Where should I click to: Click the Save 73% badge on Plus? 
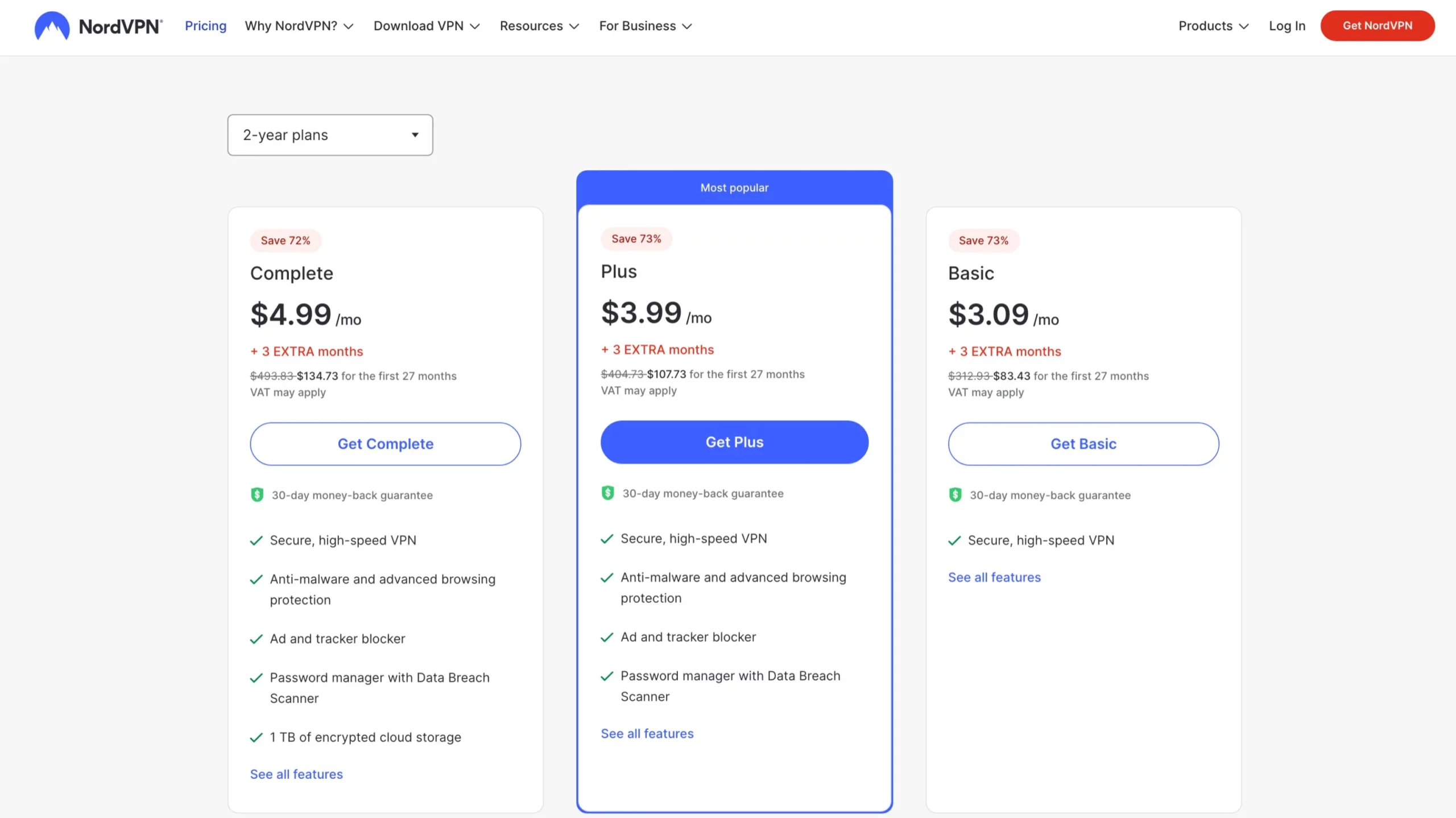636,239
